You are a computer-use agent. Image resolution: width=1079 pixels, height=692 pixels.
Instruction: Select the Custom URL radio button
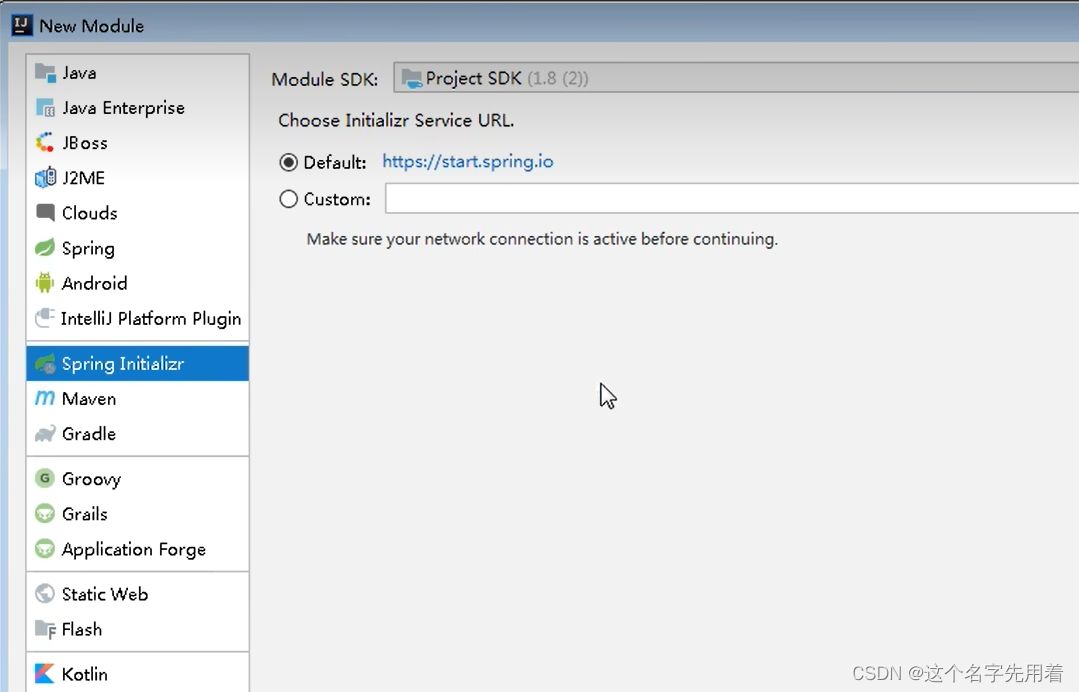coord(289,199)
